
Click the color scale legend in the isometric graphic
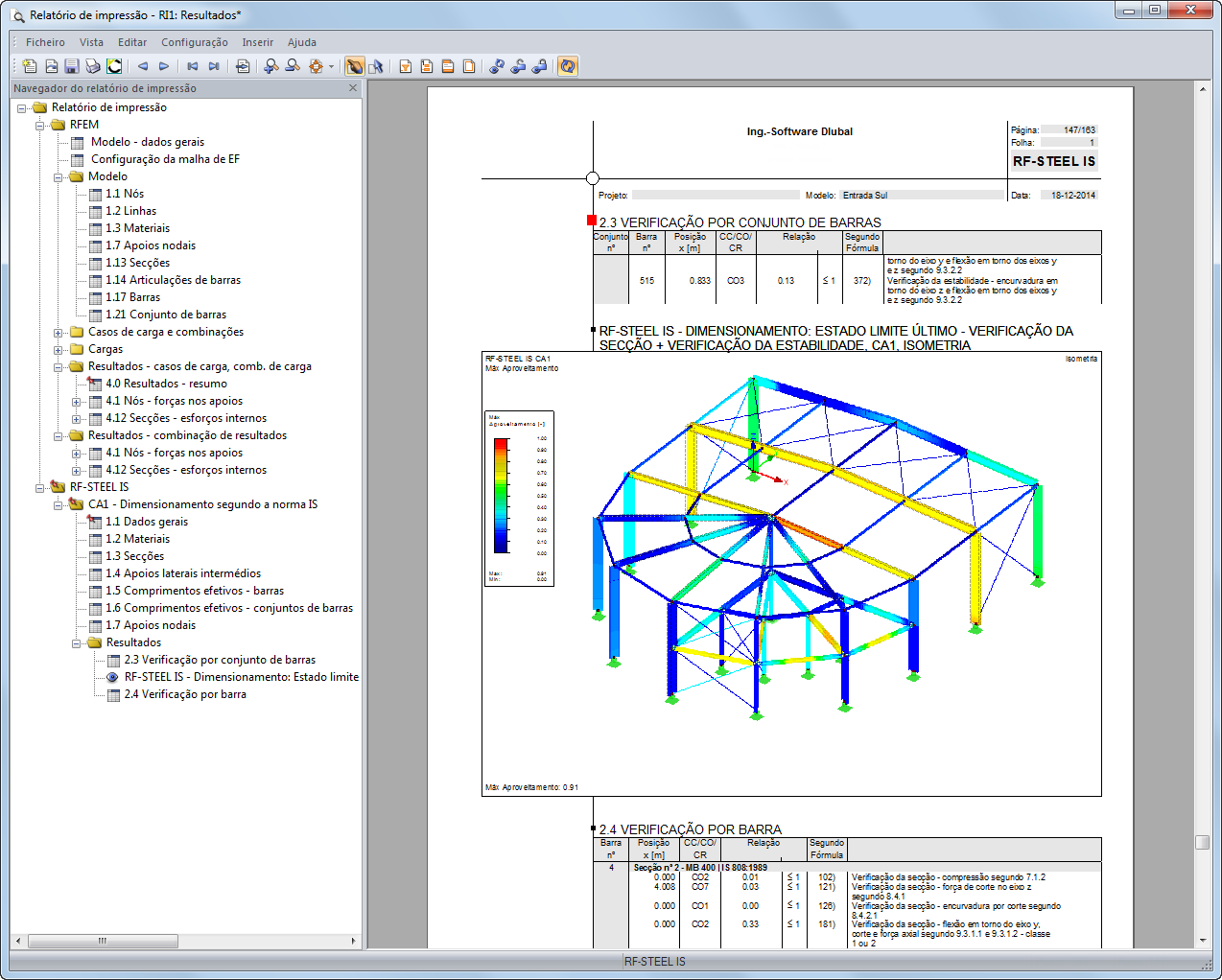519,499
